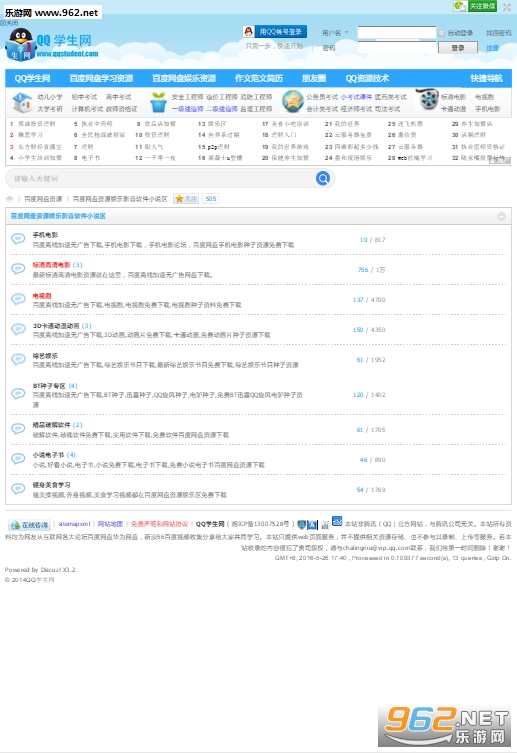This screenshot has height=753, width=517.
Task: Click the 找回密码 recover password link
Action: 499,33
